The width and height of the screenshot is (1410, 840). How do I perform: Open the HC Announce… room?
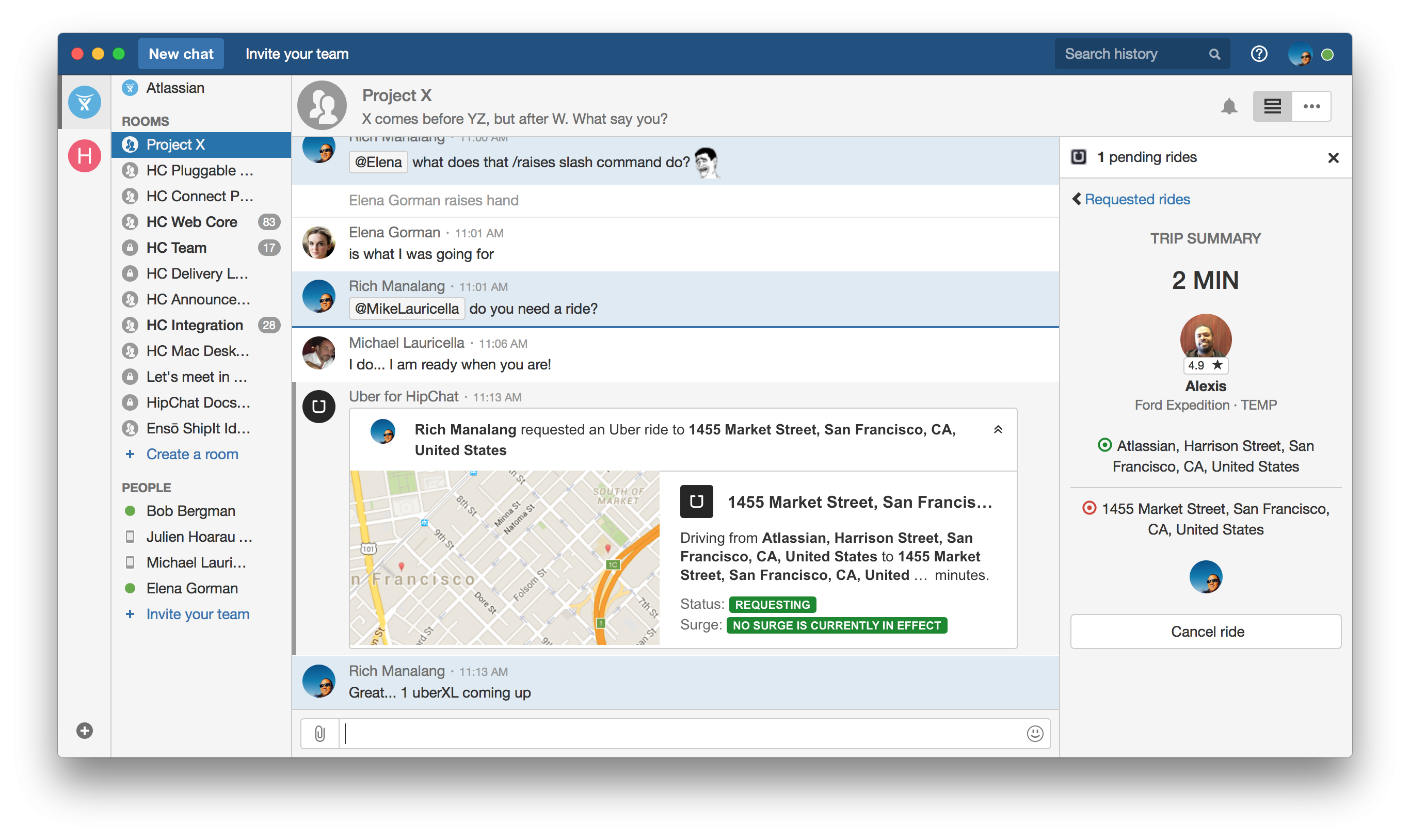pyautogui.click(x=201, y=299)
